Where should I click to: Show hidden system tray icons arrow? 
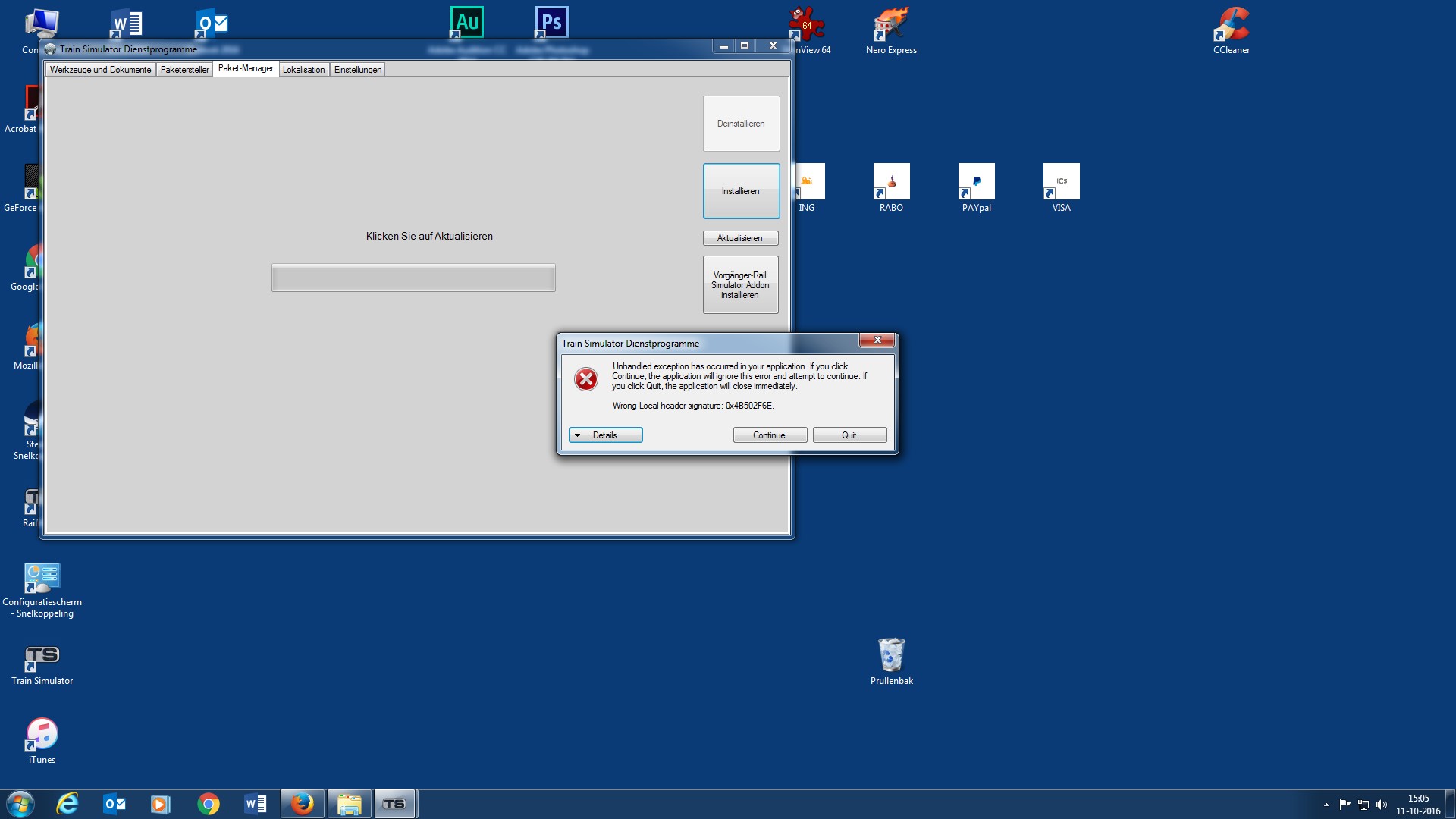point(1326,805)
